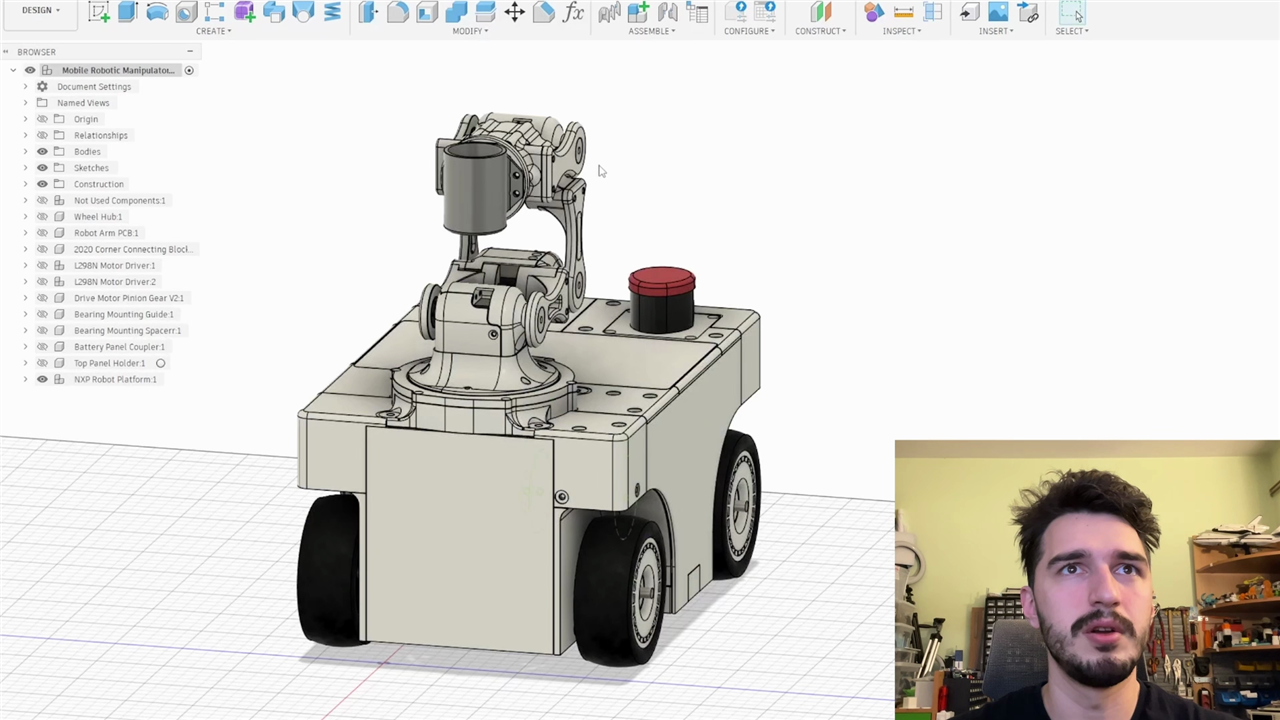Collapse the Browser panel with minus button
The height and width of the screenshot is (720, 1280).
[x=190, y=52]
